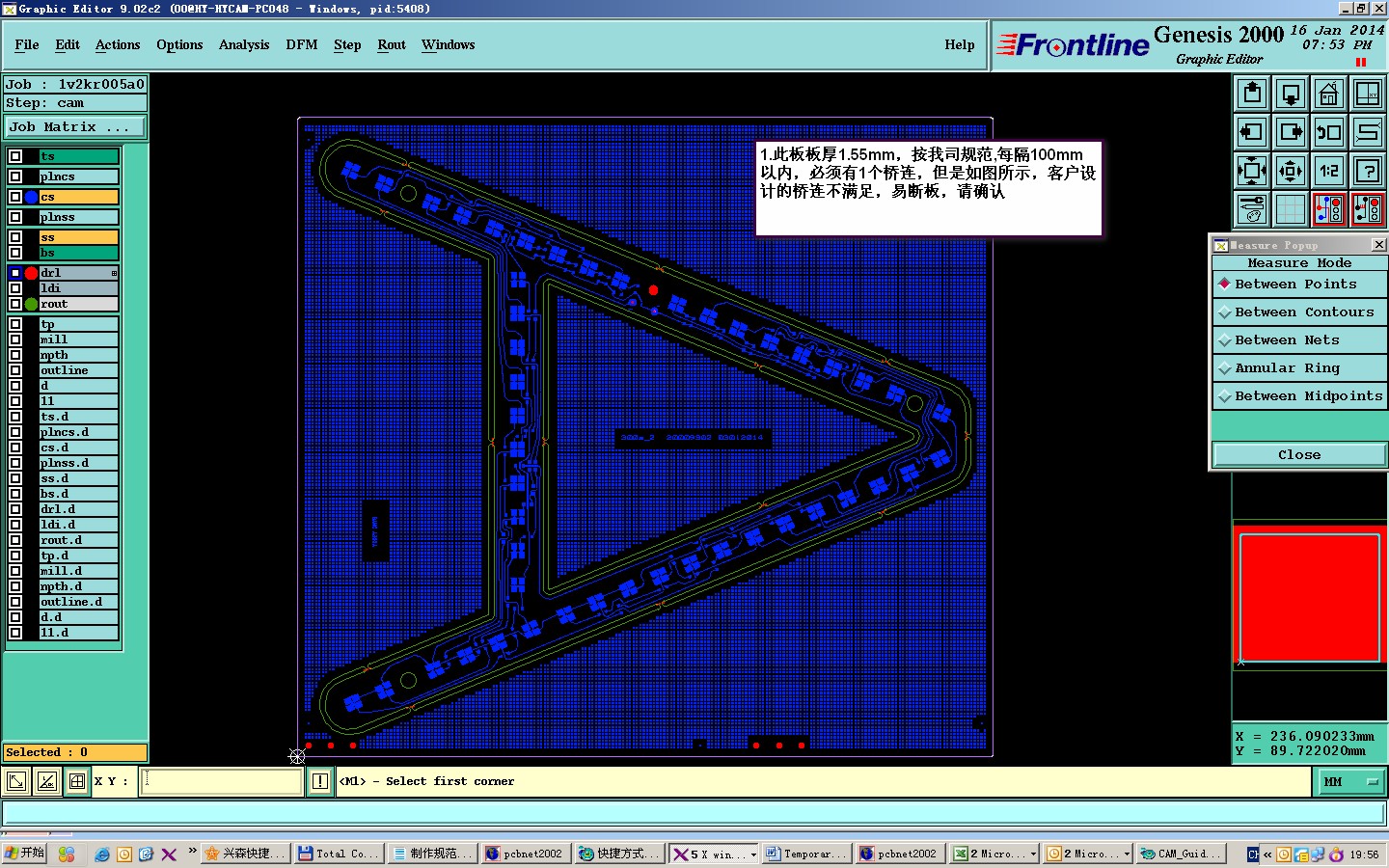Image resolution: width=1389 pixels, height=868 pixels.
Task: Expand the '5 X win...' taskbar group
Action: coord(753,854)
